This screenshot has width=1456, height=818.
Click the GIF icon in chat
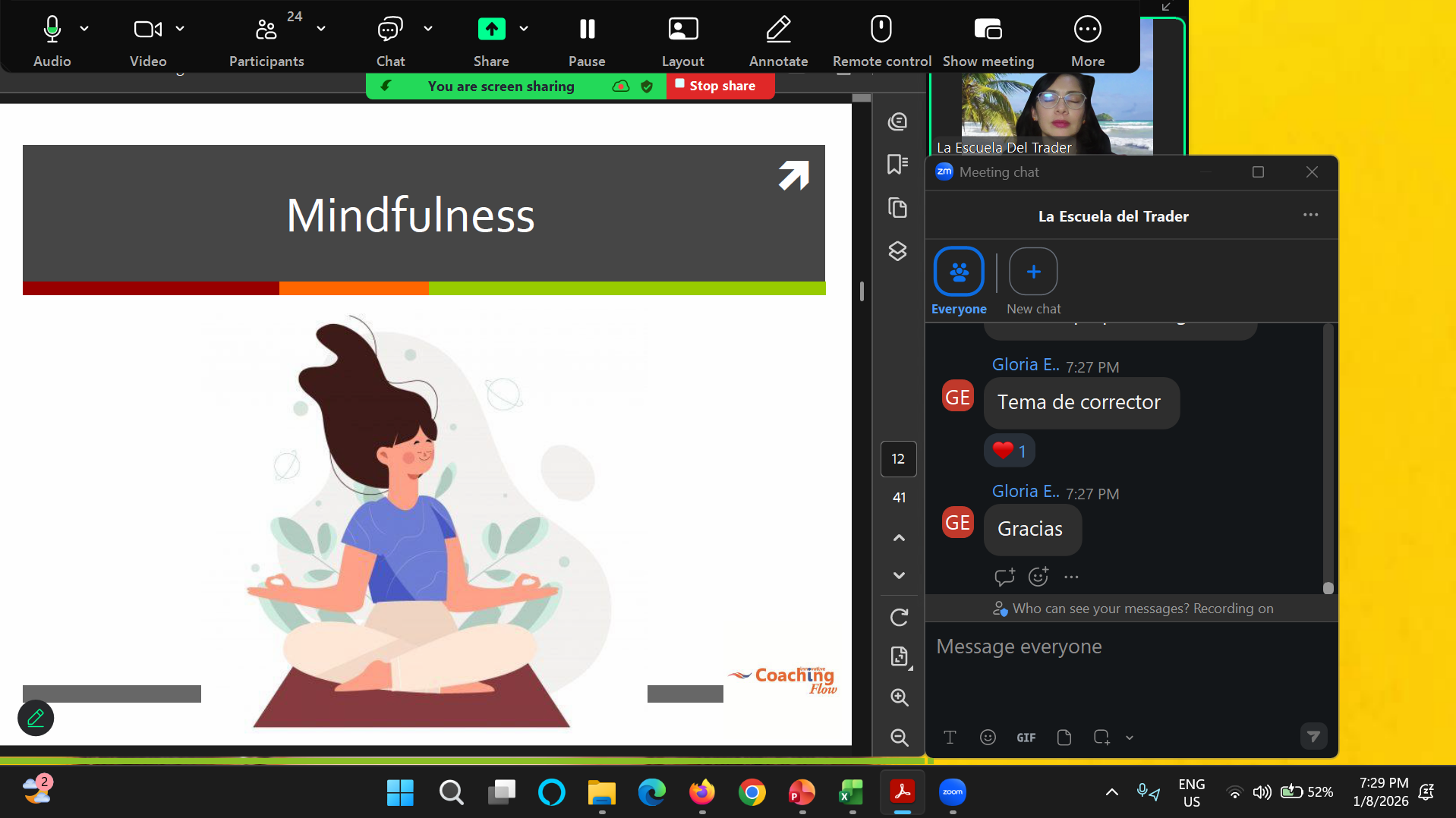point(1026,738)
